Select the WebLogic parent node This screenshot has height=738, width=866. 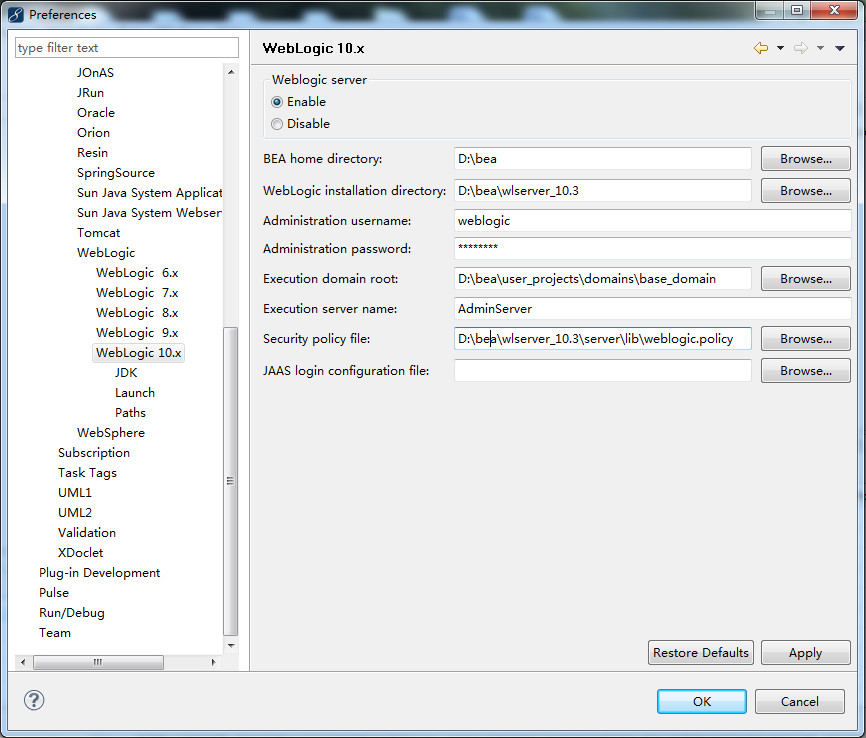(106, 253)
